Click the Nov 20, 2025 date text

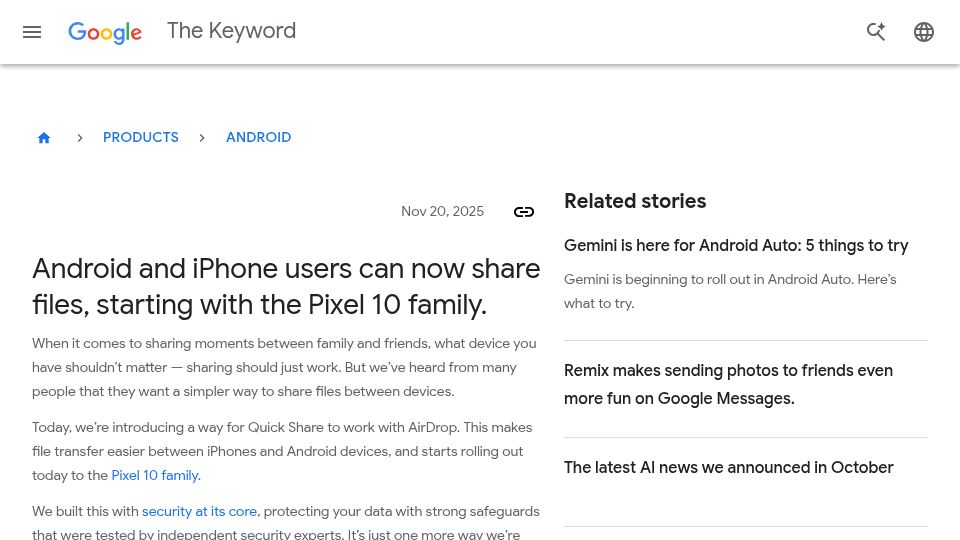click(x=442, y=211)
